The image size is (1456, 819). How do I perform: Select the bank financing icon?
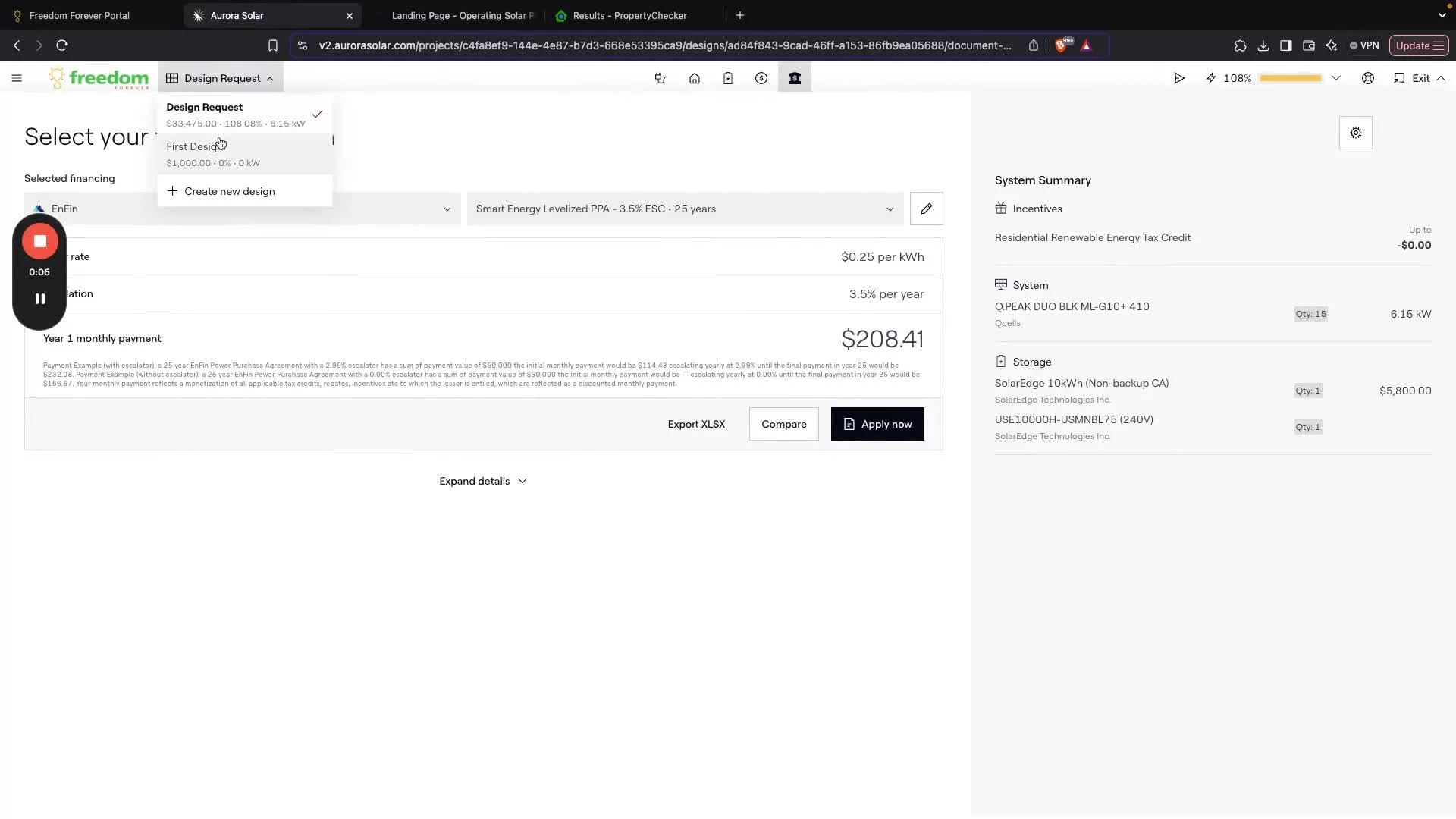(795, 78)
